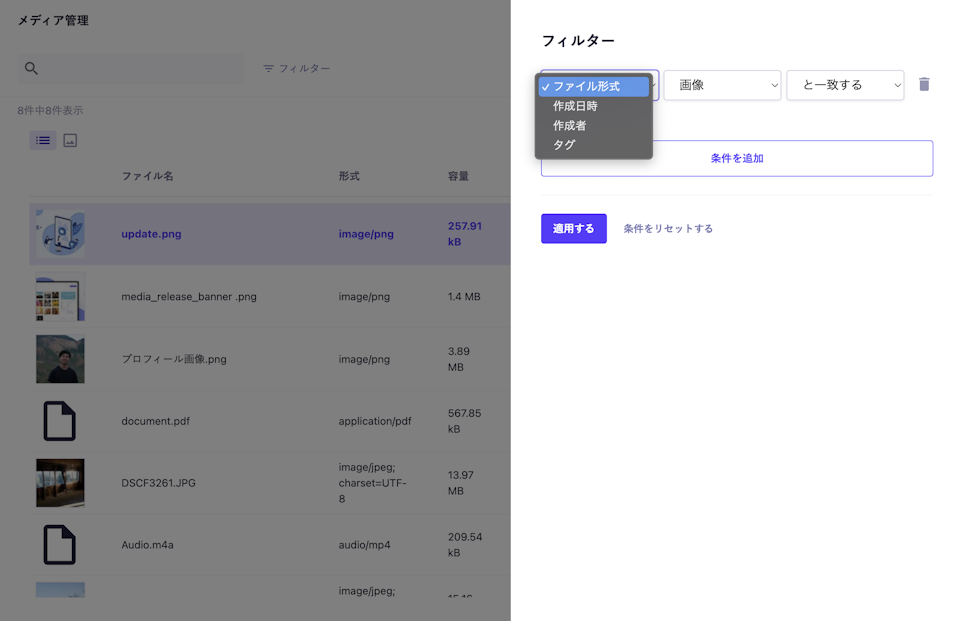Click the media search input field

140,68
